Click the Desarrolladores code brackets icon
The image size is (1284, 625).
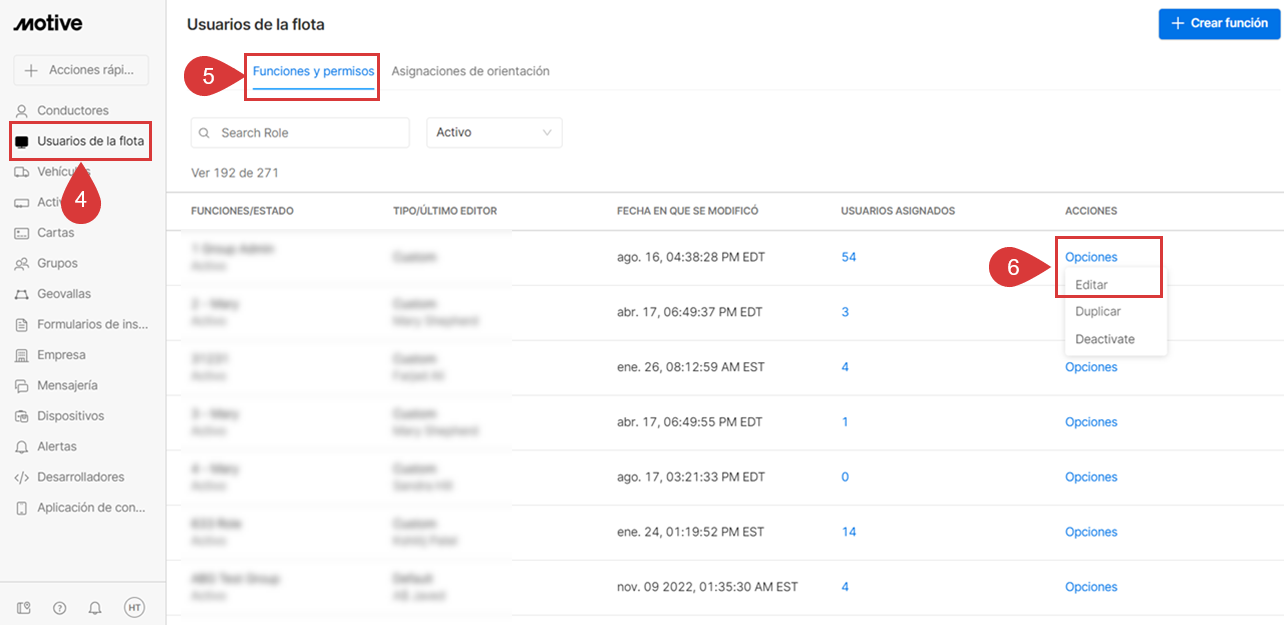(x=22, y=478)
